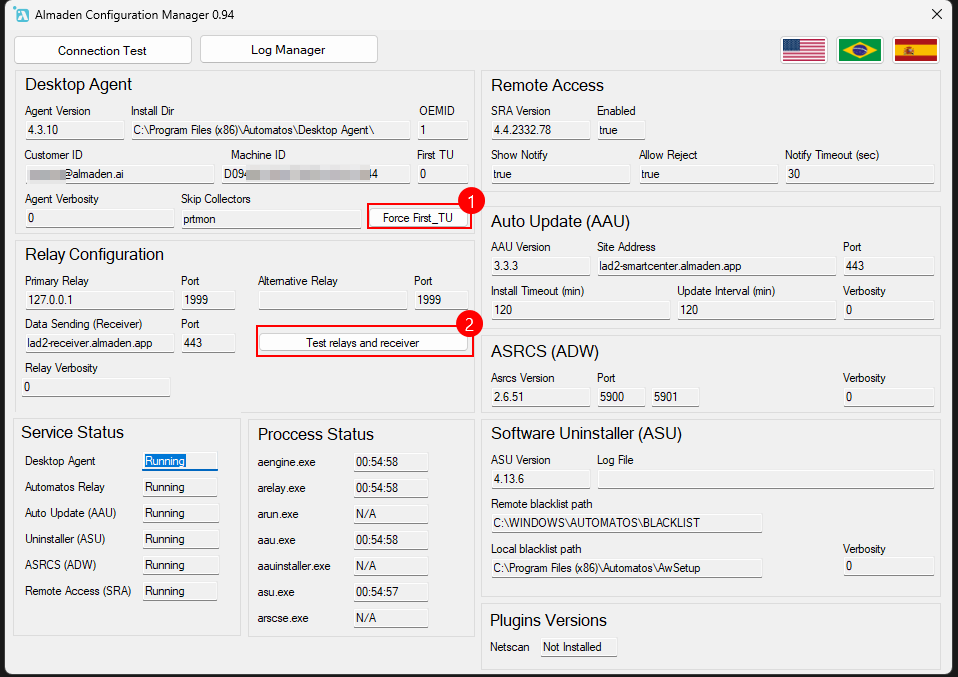The width and height of the screenshot is (958, 677).
Task: Open the Log Manager
Action: click(288, 49)
